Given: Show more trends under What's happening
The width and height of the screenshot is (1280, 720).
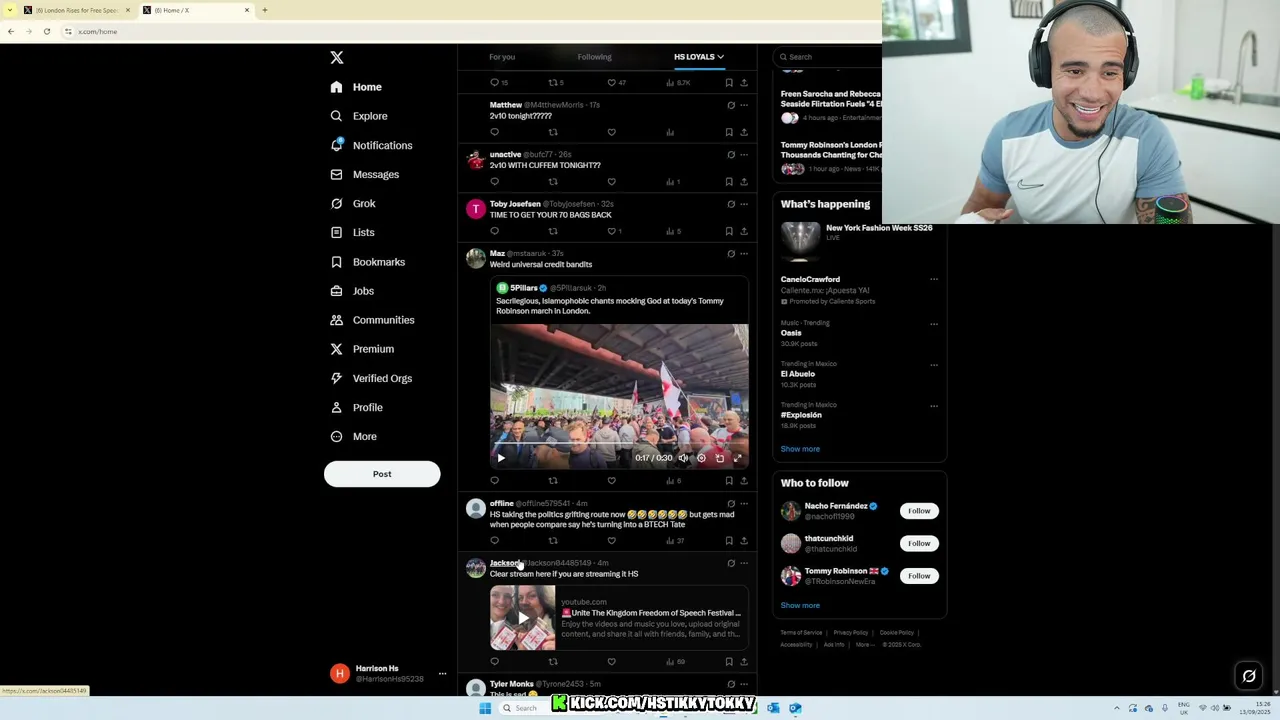Looking at the screenshot, I should (x=800, y=449).
